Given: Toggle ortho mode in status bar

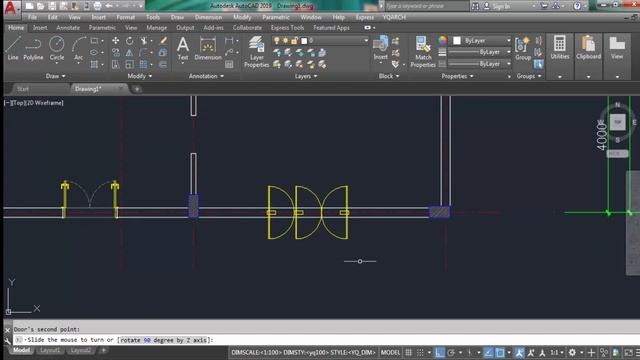Looking at the screenshot, I should pyautogui.click(x=440, y=352).
